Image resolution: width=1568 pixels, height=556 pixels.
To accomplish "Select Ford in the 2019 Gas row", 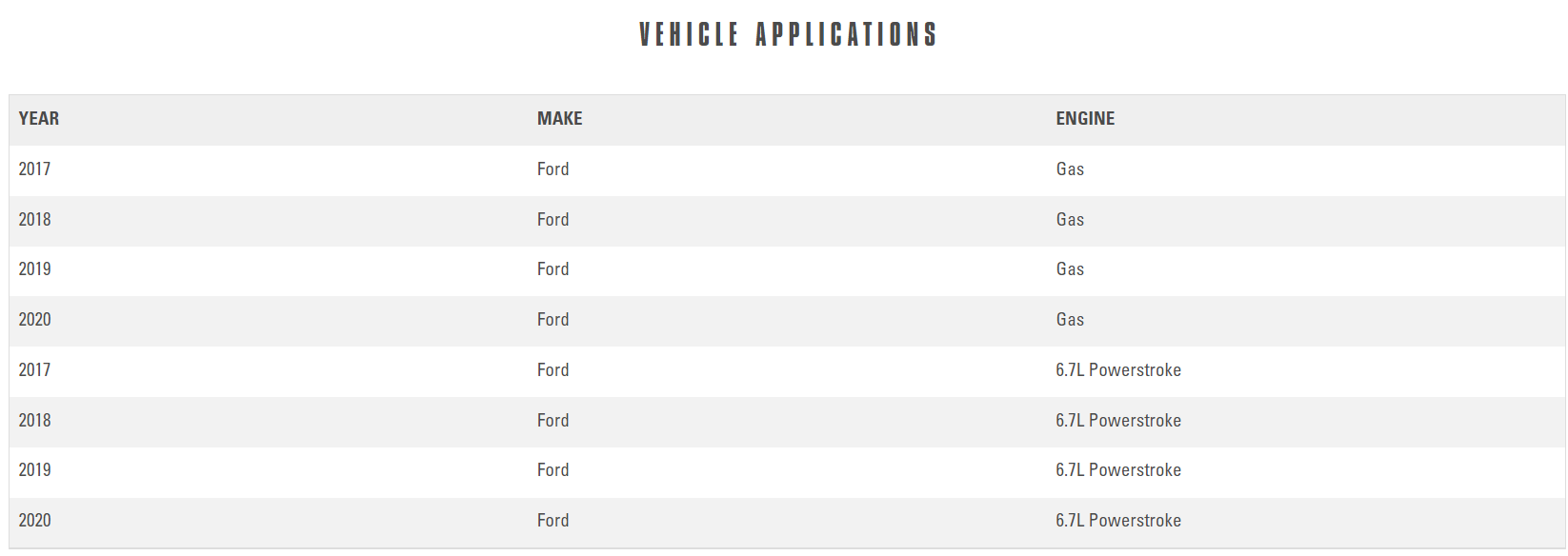I will coord(553,269).
